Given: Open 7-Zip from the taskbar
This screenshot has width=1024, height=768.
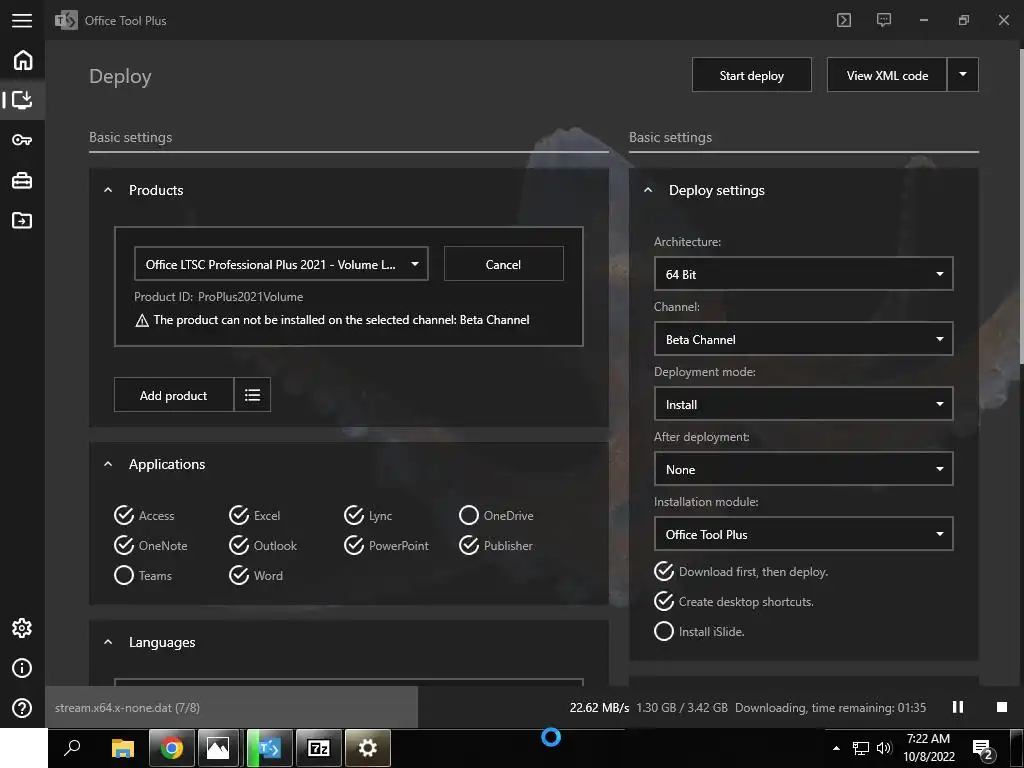Looking at the screenshot, I should [319, 748].
